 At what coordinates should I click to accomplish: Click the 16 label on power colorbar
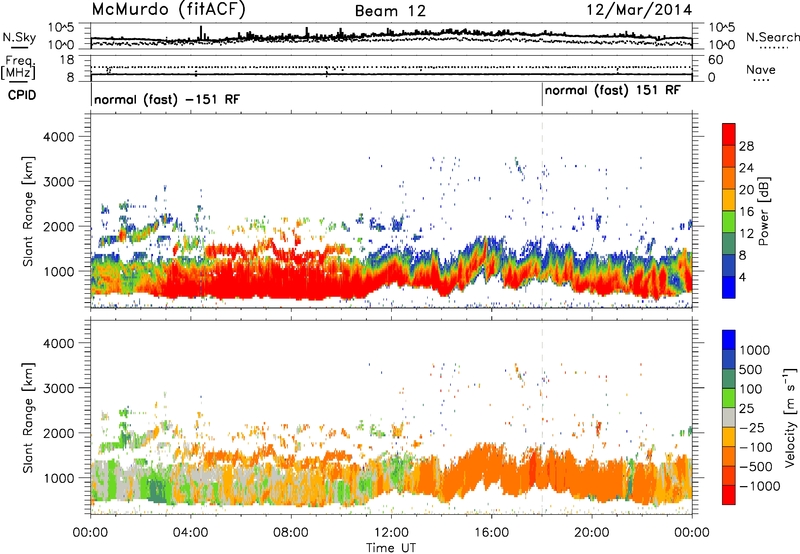click(746, 212)
